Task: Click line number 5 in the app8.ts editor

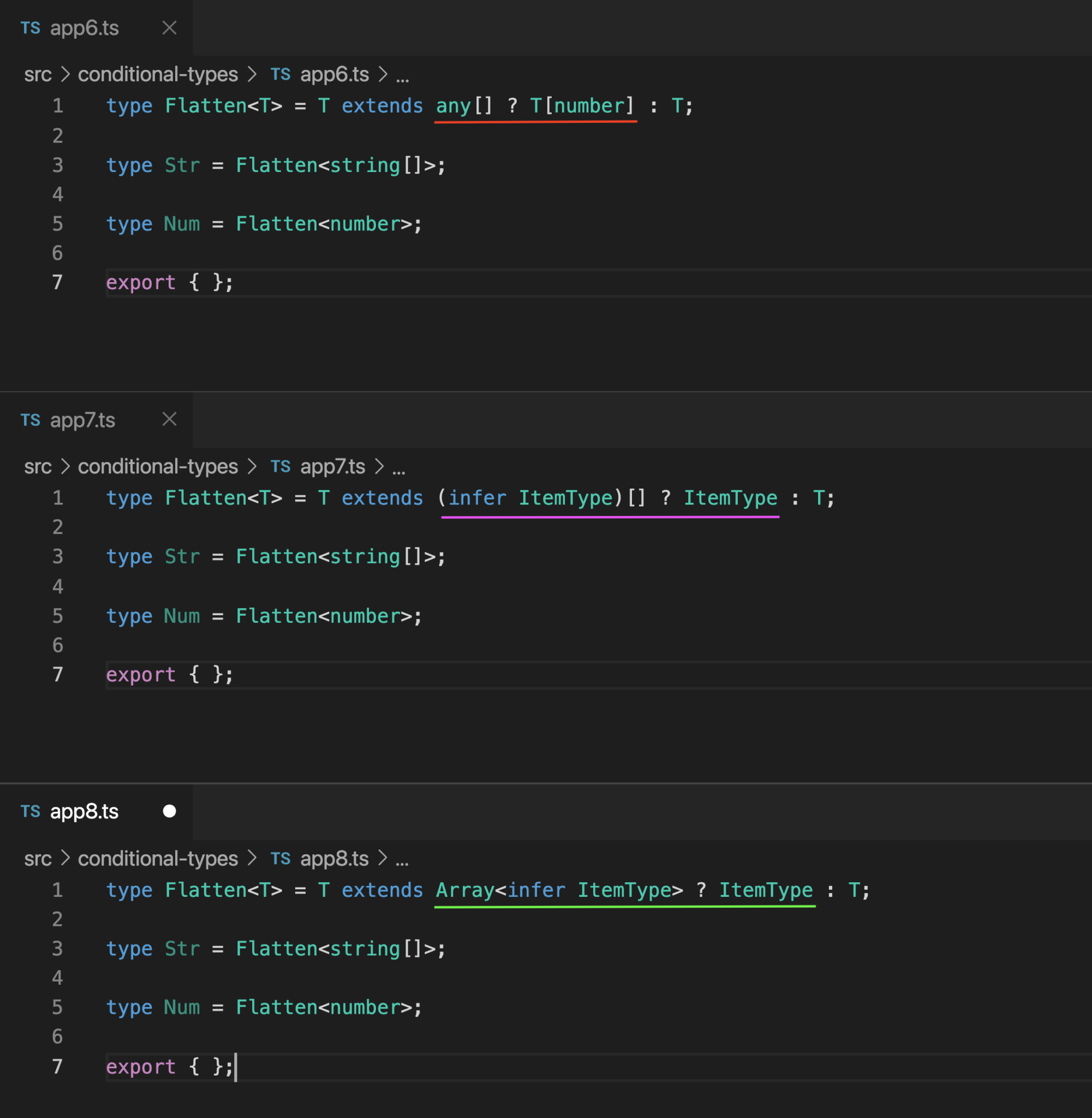Action: pyautogui.click(x=57, y=1007)
